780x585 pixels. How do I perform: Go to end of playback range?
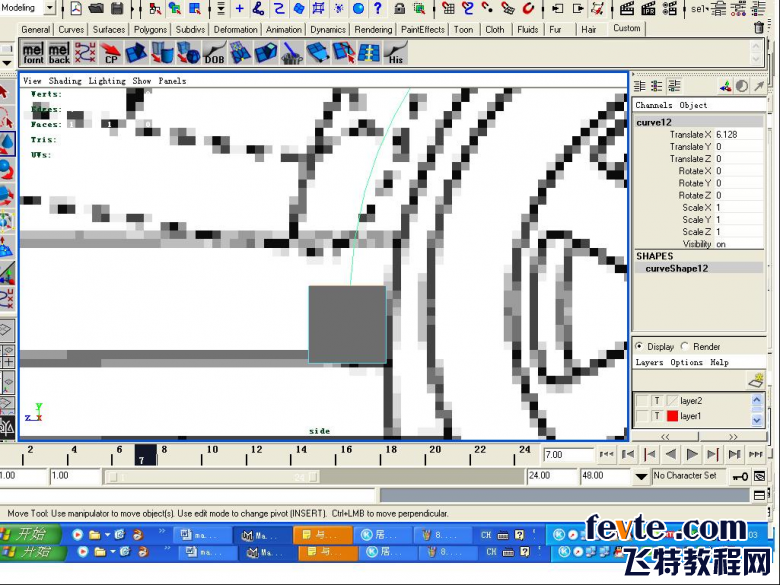point(756,455)
